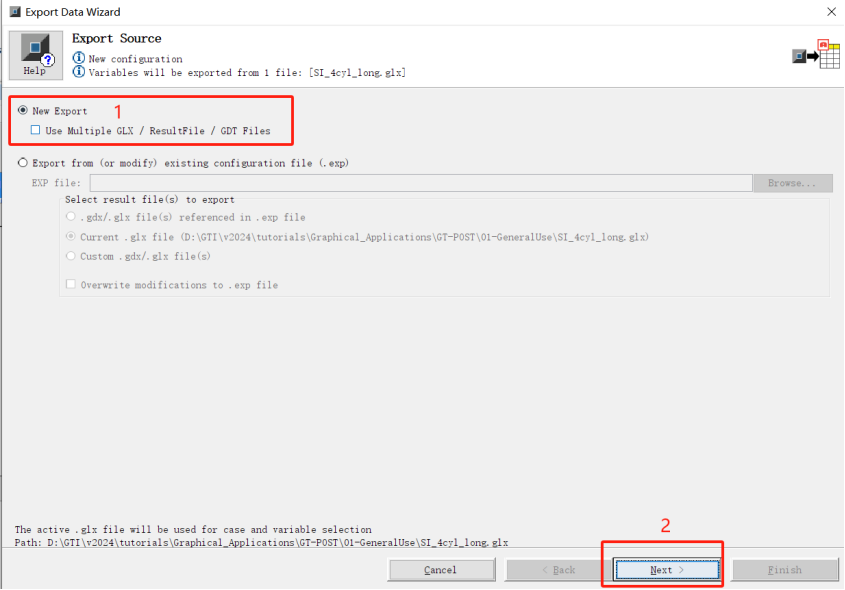Image resolution: width=845 pixels, height=590 pixels.
Task: Close the Export Data Wizard window
Action: click(x=831, y=12)
